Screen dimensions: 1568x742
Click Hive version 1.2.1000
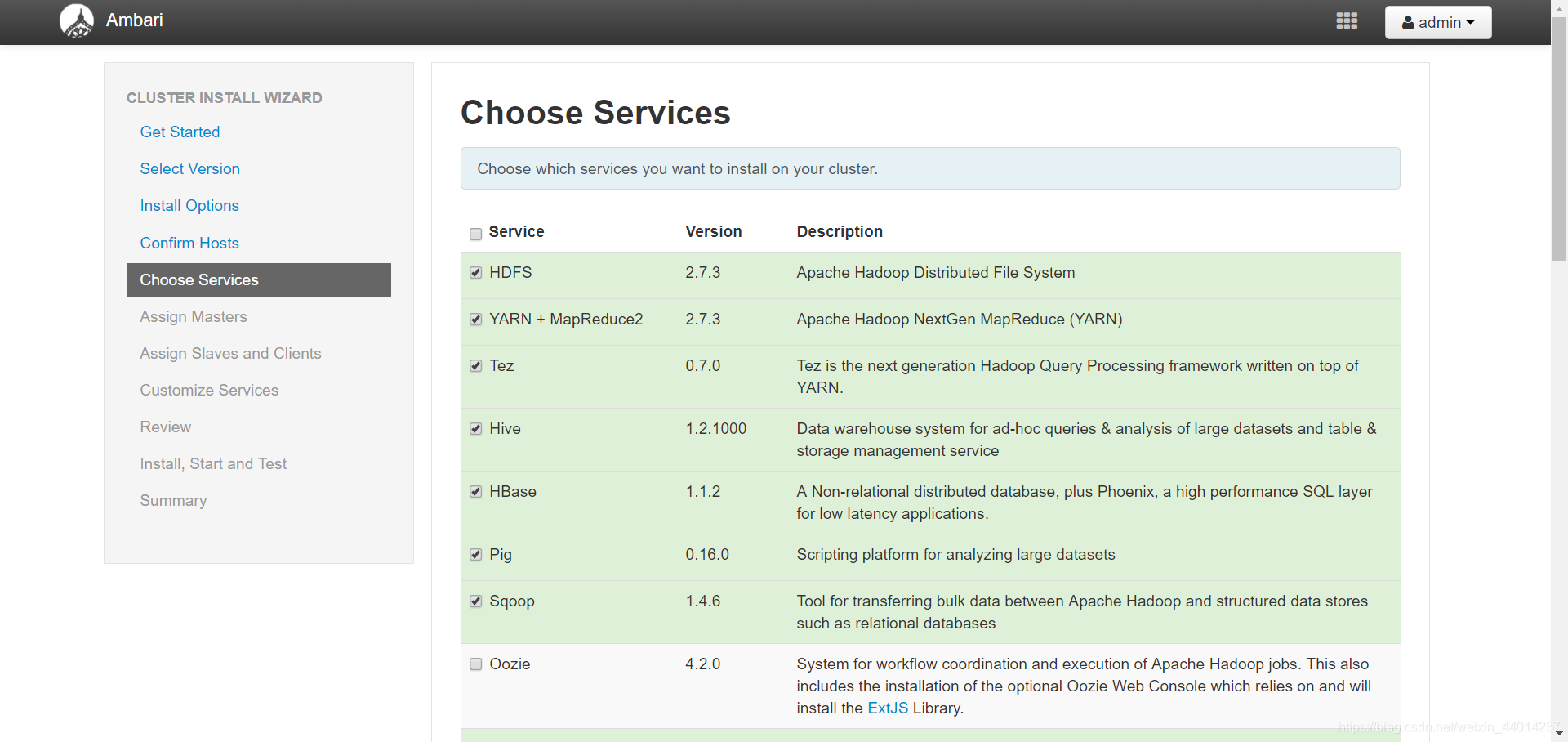tap(716, 428)
